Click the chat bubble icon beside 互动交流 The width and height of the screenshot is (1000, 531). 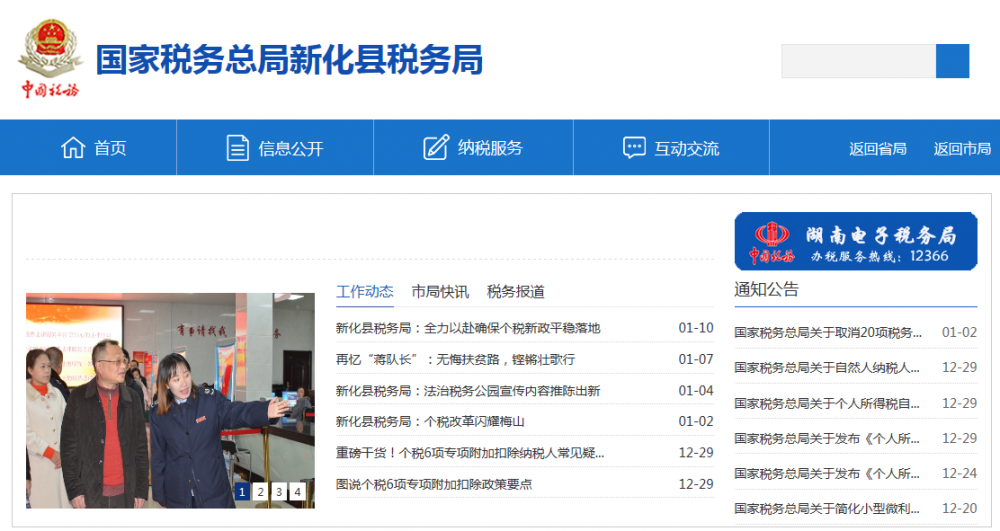tap(634, 148)
